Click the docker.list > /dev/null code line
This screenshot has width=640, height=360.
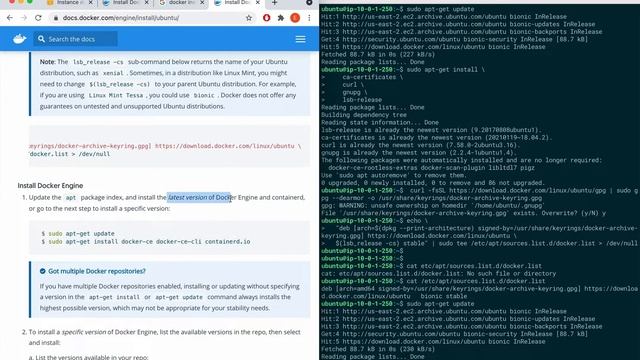70,154
